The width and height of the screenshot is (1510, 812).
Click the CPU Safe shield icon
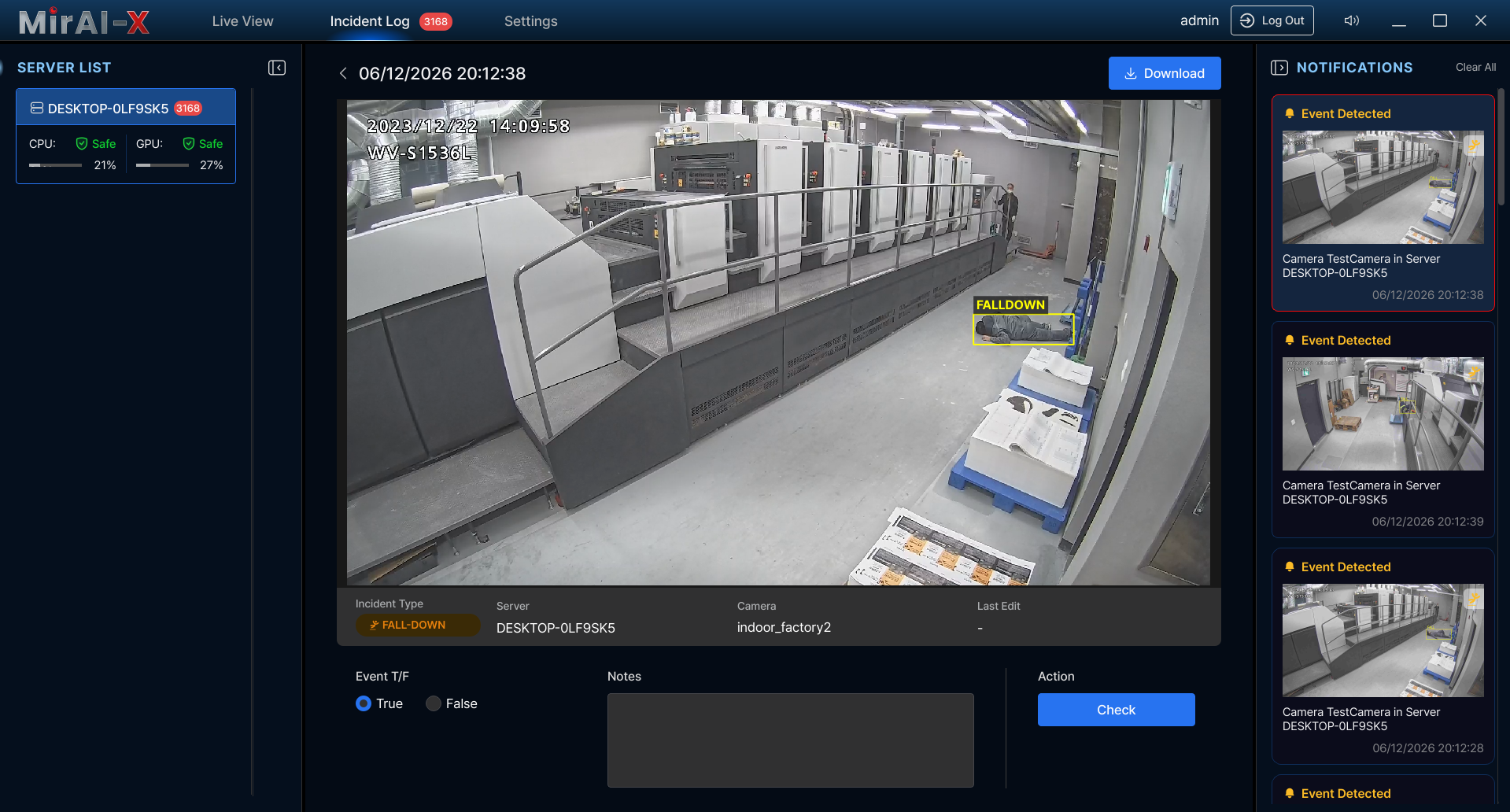point(82,143)
